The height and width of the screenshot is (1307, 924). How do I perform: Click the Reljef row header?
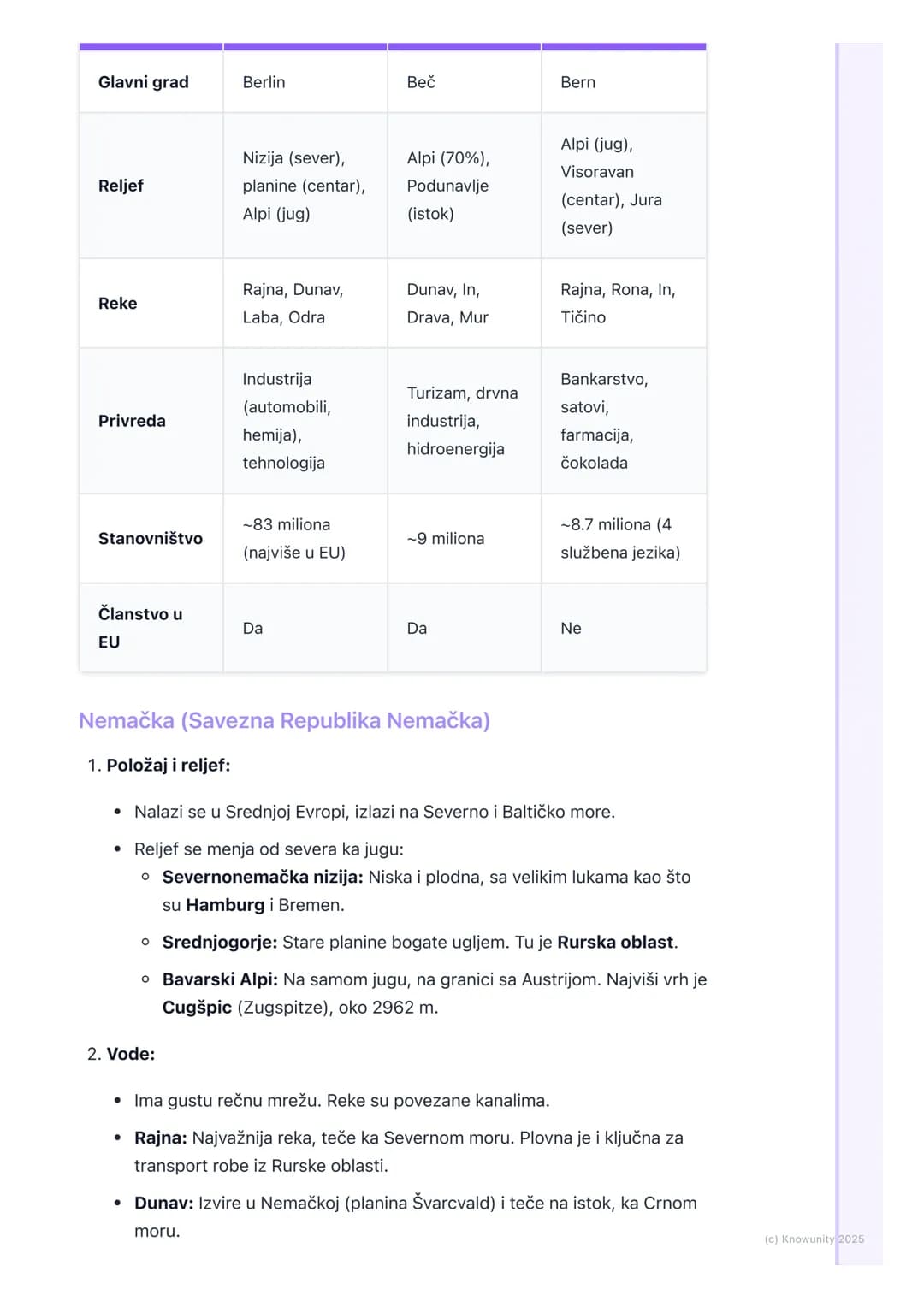pyautogui.click(x=151, y=186)
